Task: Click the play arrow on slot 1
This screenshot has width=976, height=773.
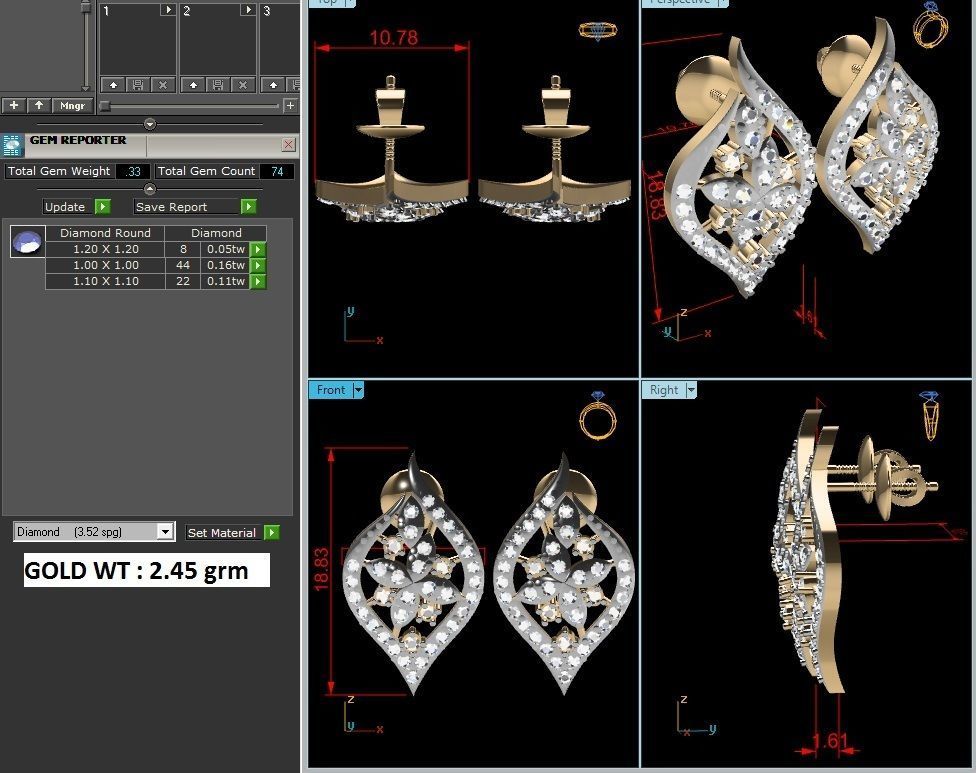Action: [168, 10]
